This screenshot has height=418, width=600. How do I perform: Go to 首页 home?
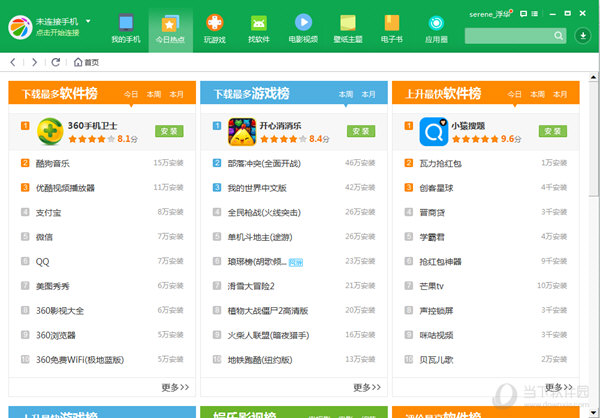pyautogui.click(x=86, y=62)
